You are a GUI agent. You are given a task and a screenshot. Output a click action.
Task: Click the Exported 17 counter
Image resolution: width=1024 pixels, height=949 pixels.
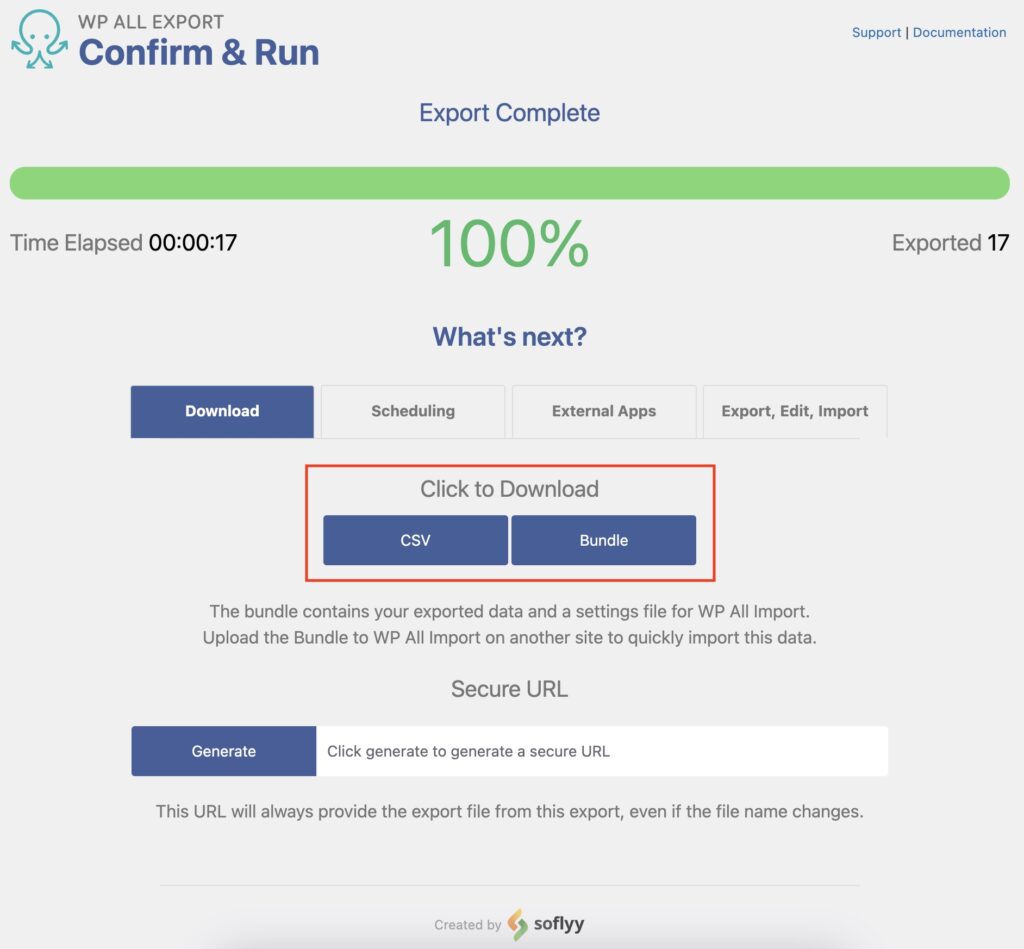[x=949, y=242]
